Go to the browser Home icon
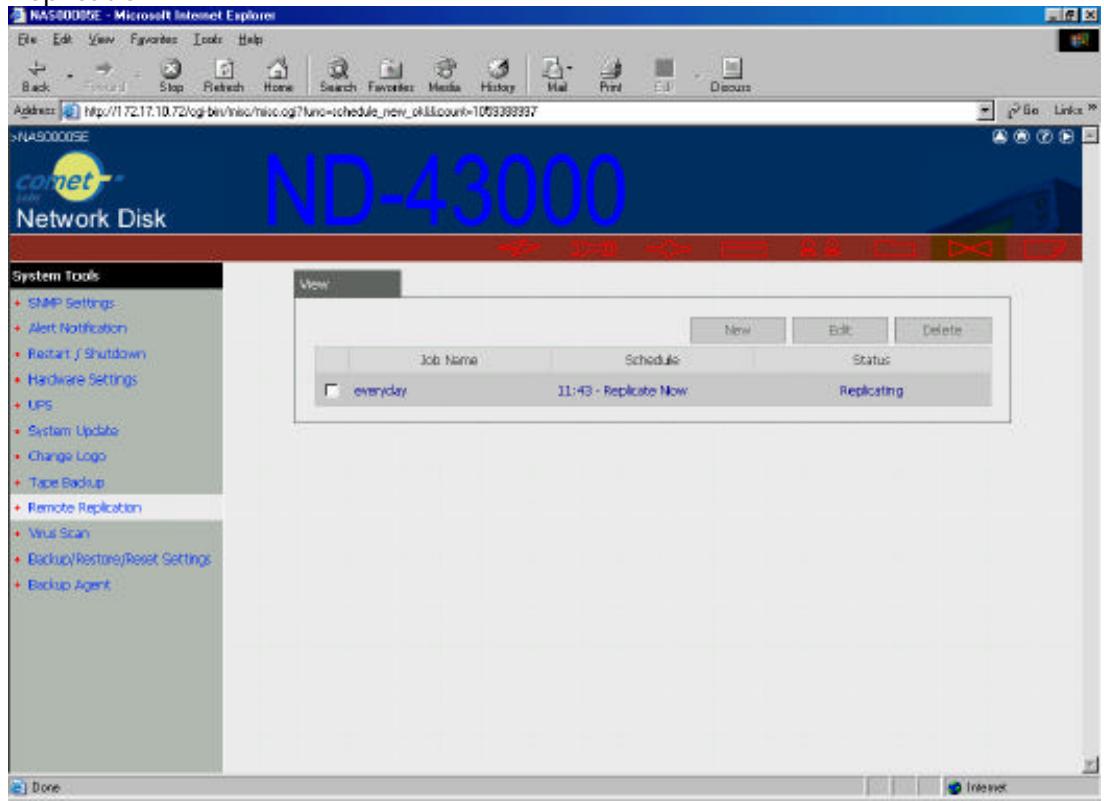The width and height of the screenshot is (1104, 801). pos(278,76)
